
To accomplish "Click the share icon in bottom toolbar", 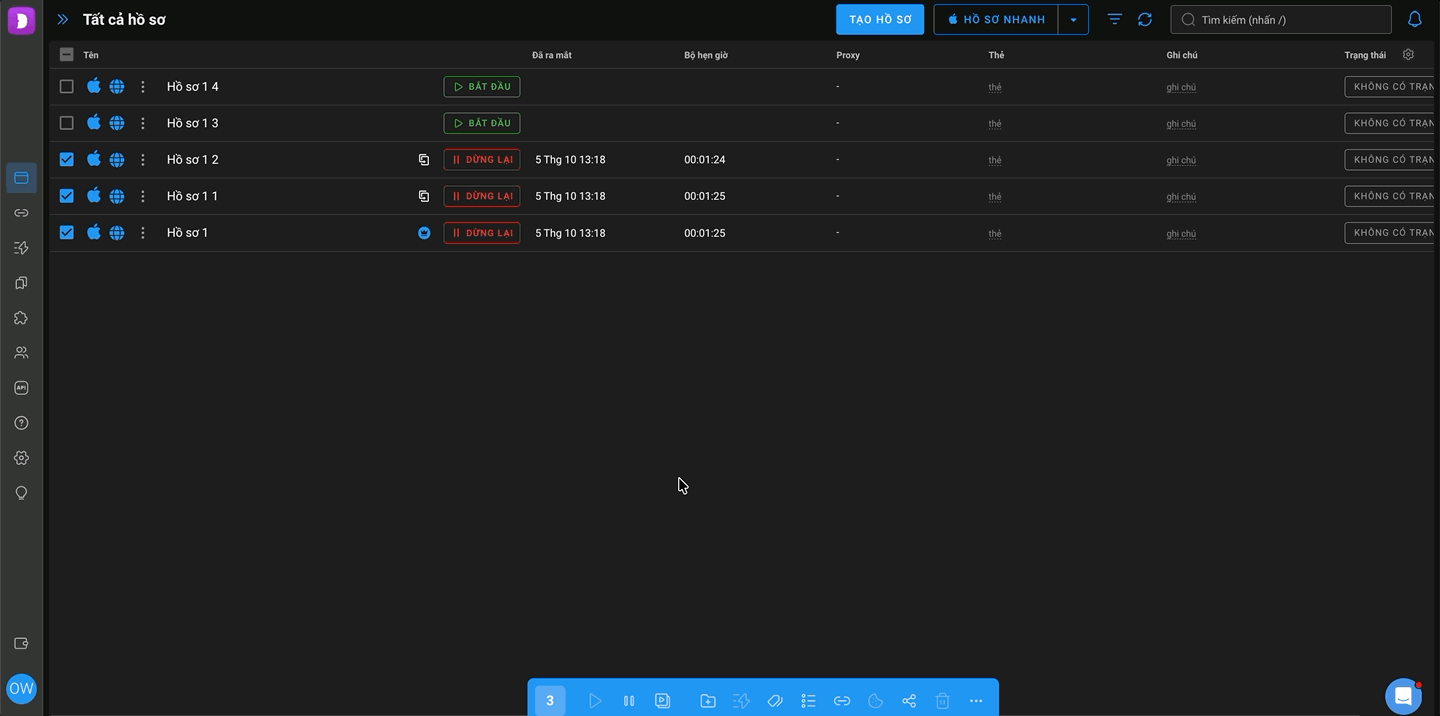I will point(909,701).
